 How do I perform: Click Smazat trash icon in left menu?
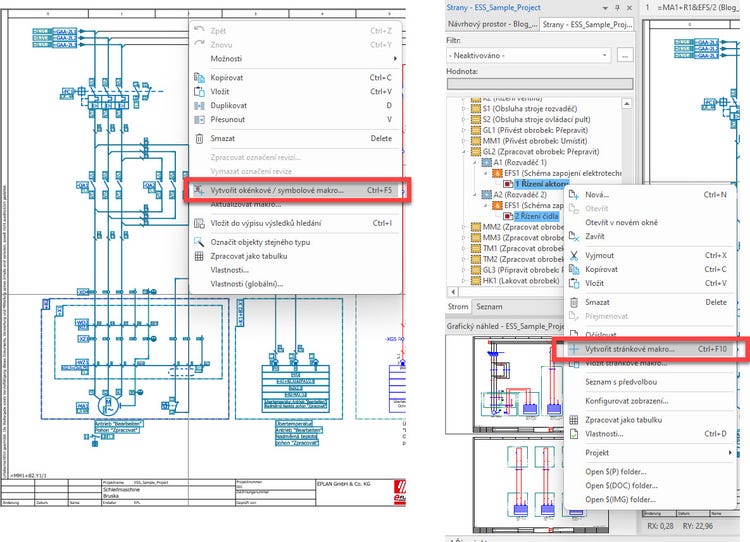(x=200, y=139)
